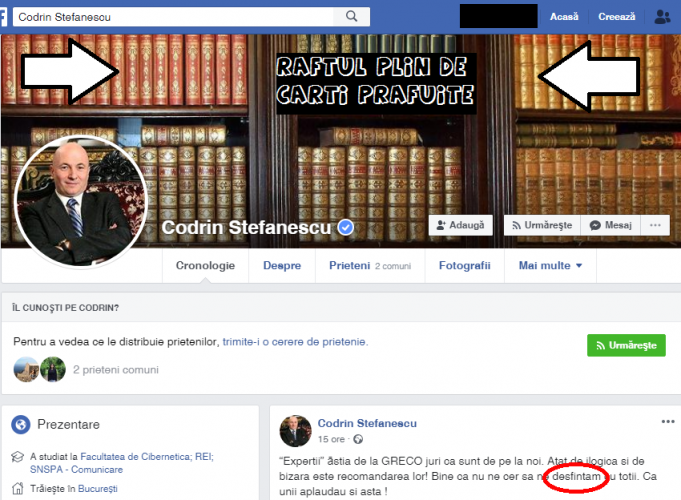This screenshot has height=500, width=681.
Task: Click the Prezentare heading text
Action: click(x=69, y=424)
